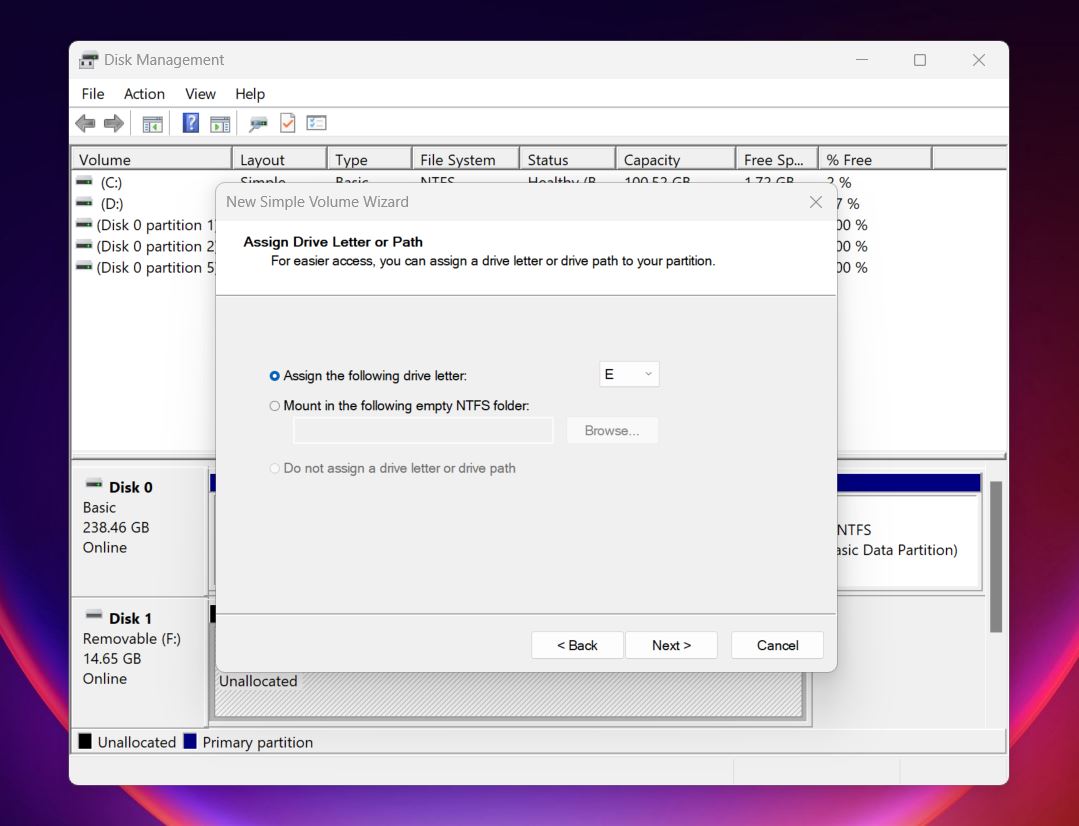
Task: Click the < Back button
Action: pos(577,645)
